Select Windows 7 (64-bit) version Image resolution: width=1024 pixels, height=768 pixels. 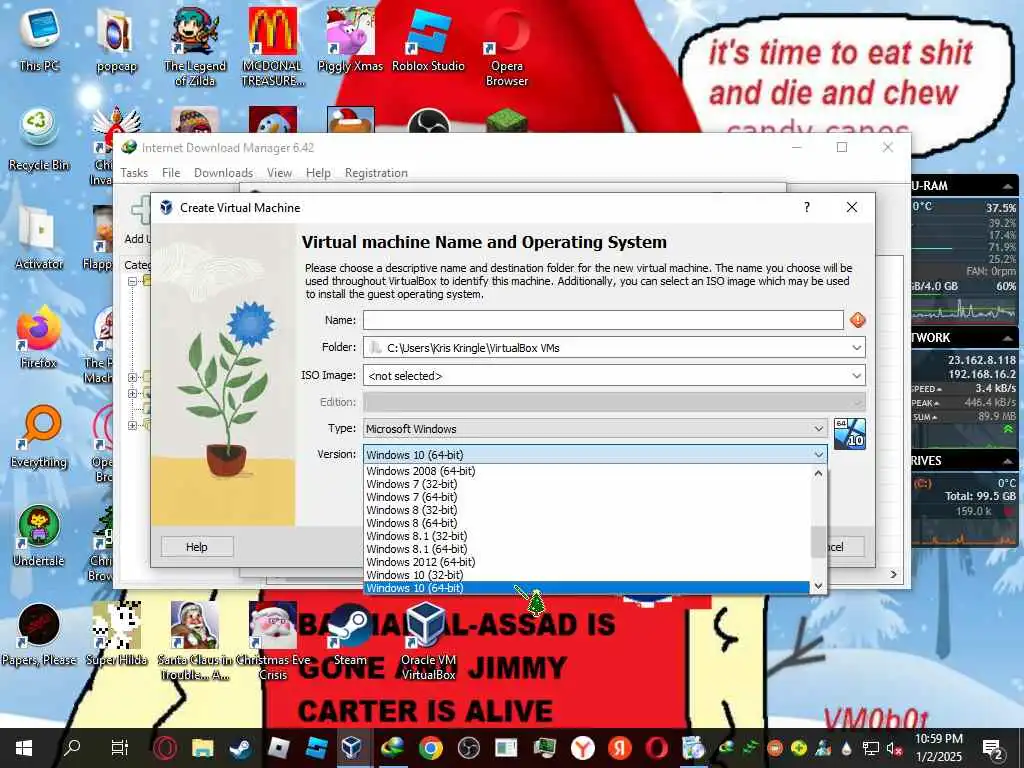click(586, 497)
